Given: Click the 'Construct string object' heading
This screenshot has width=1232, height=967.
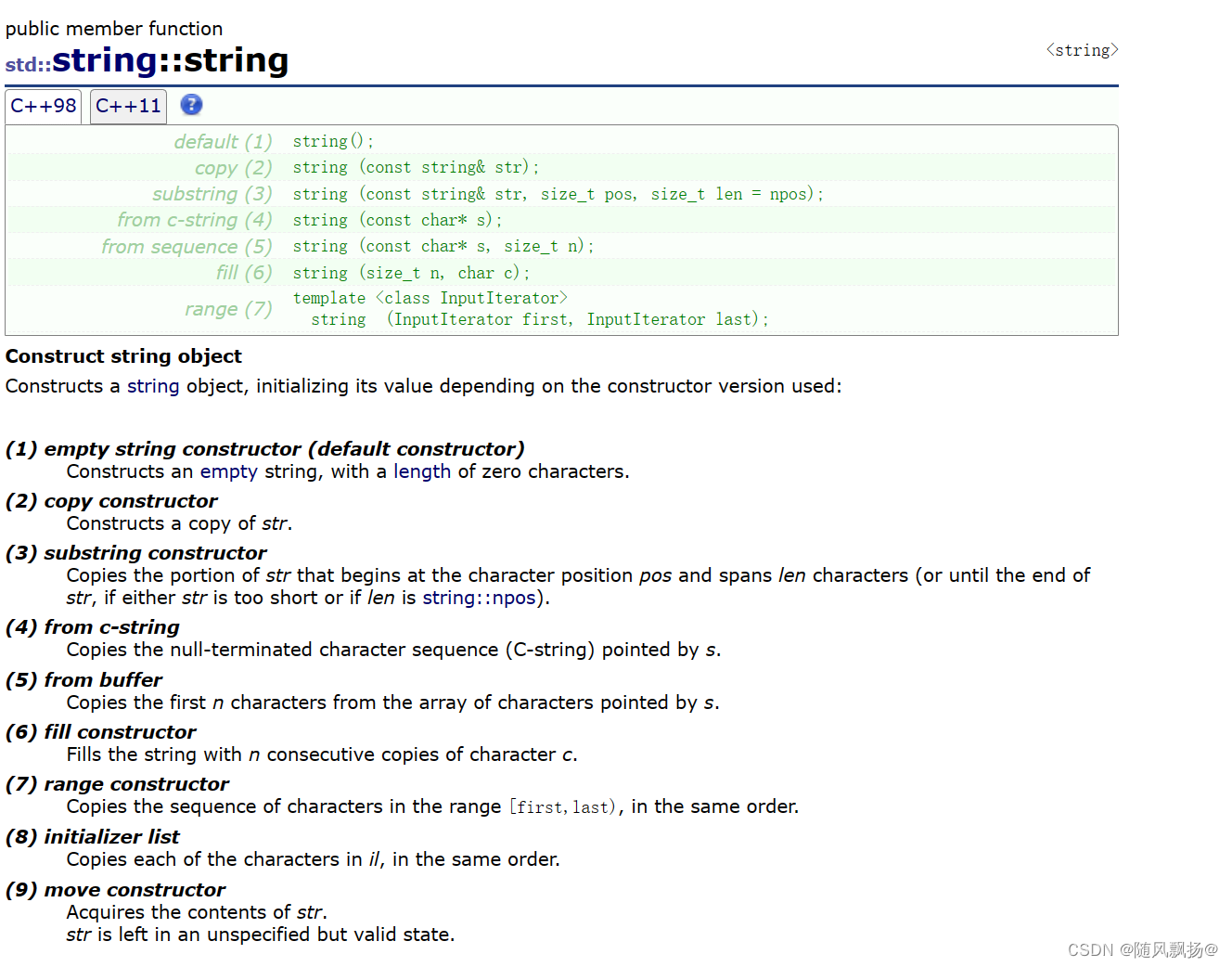Looking at the screenshot, I should point(123,356).
